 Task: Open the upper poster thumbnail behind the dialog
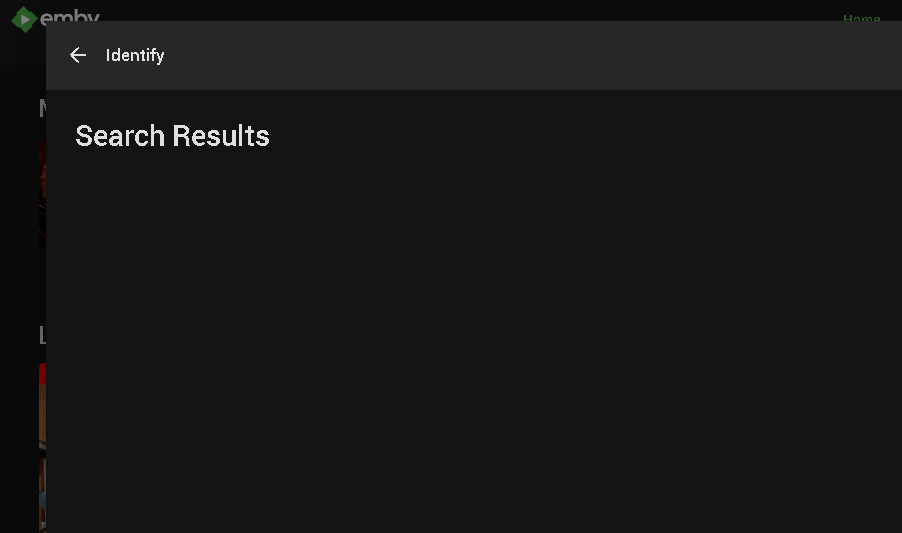tap(42, 195)
